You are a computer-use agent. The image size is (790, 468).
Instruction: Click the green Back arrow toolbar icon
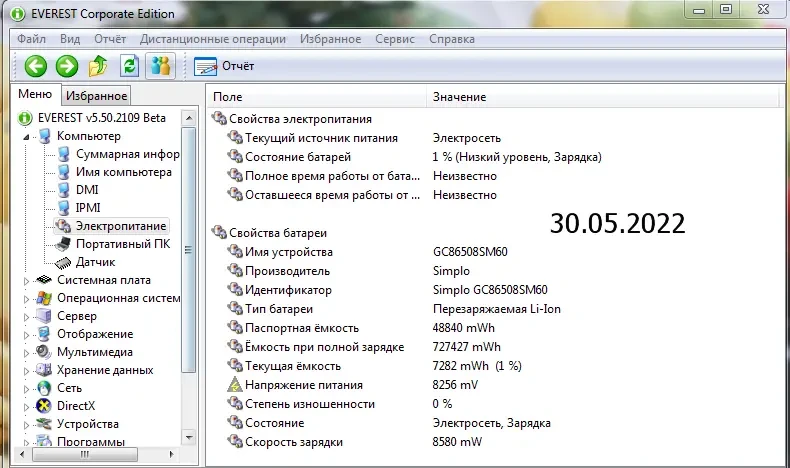(x=35, y=66)
